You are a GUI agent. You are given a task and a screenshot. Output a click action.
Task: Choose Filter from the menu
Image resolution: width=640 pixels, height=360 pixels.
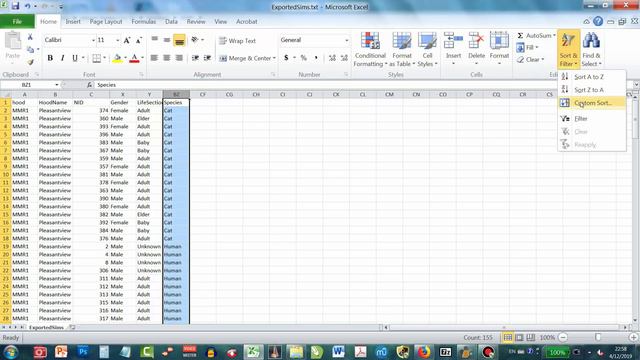point(592,119)
